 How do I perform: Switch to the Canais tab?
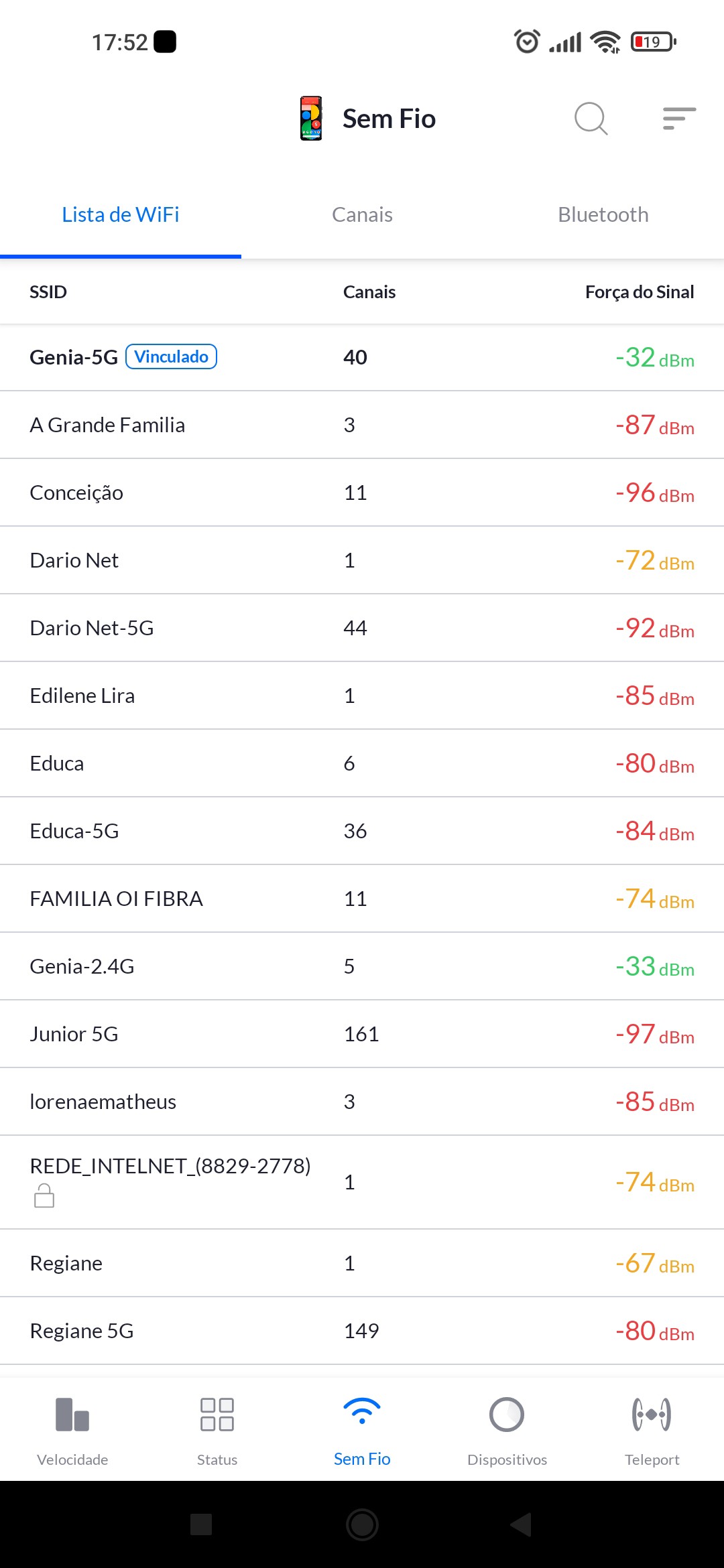[362, 215]
